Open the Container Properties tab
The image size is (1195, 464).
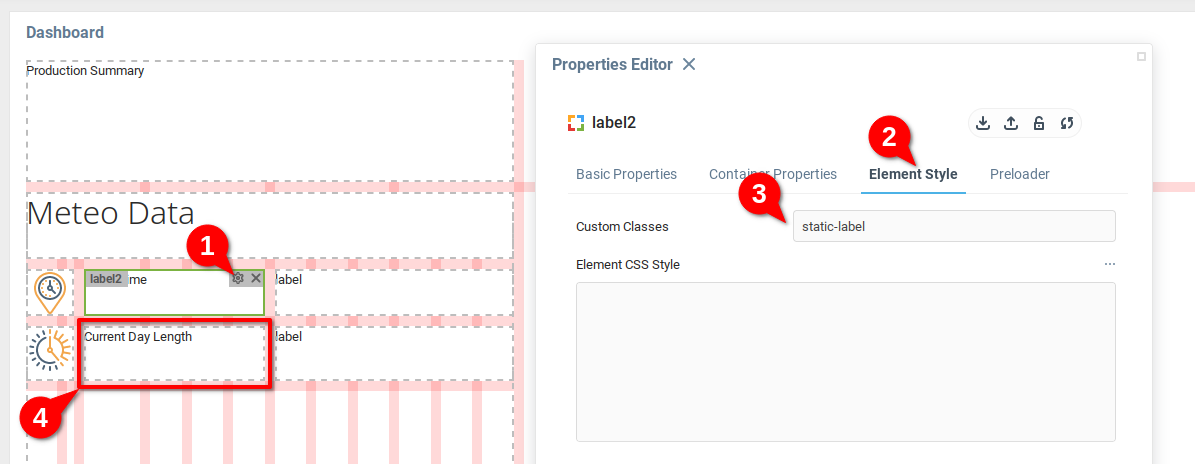point(772,174)
